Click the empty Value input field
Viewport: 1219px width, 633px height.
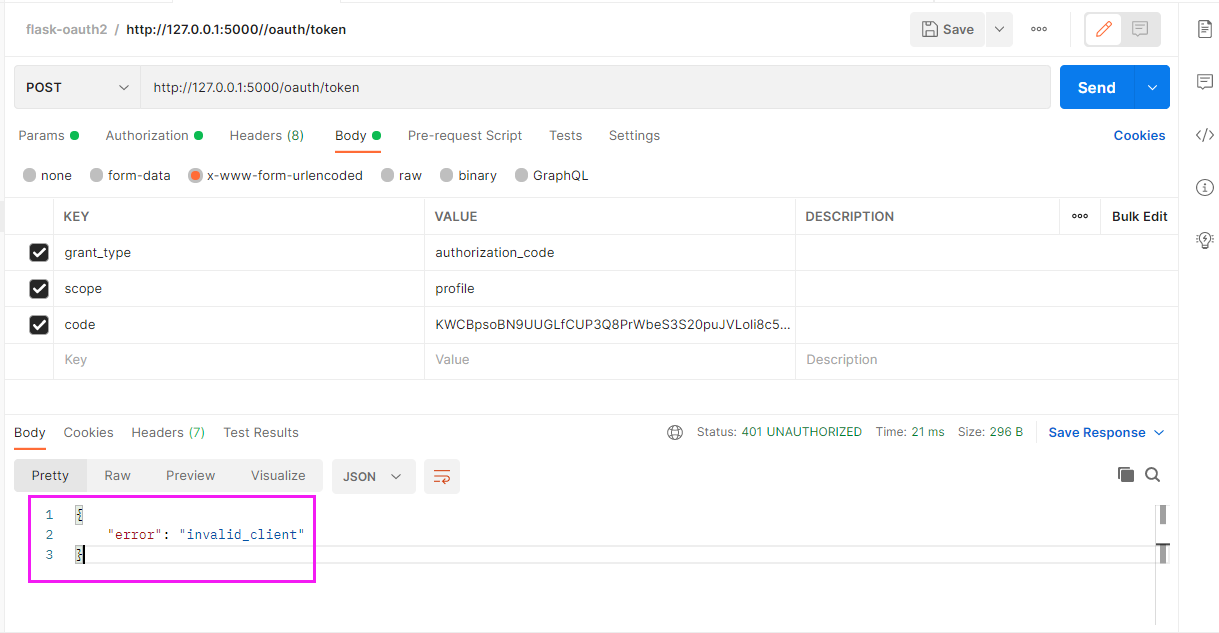pos(610,360)
